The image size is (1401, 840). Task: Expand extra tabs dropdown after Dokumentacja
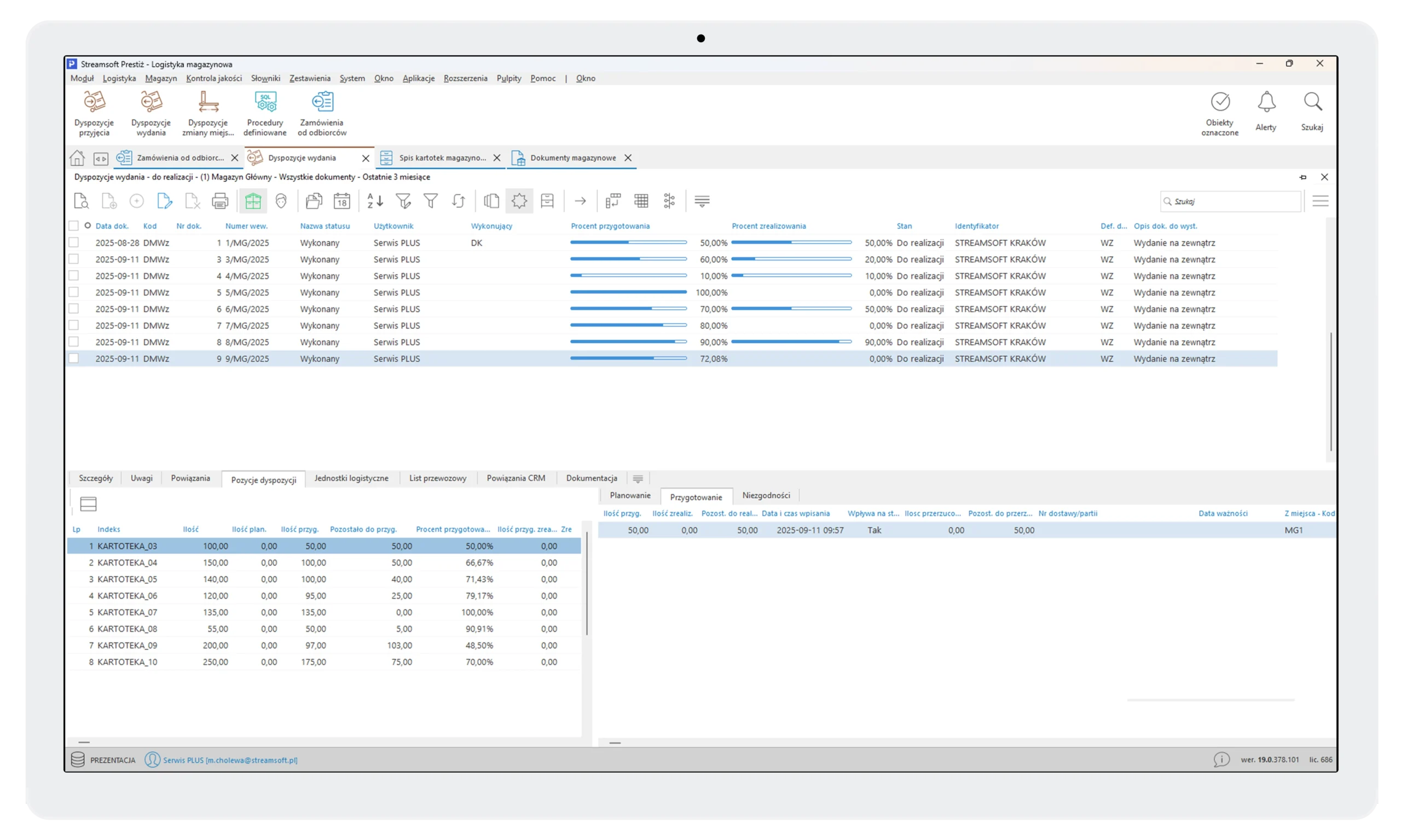[x=638, y=479]
